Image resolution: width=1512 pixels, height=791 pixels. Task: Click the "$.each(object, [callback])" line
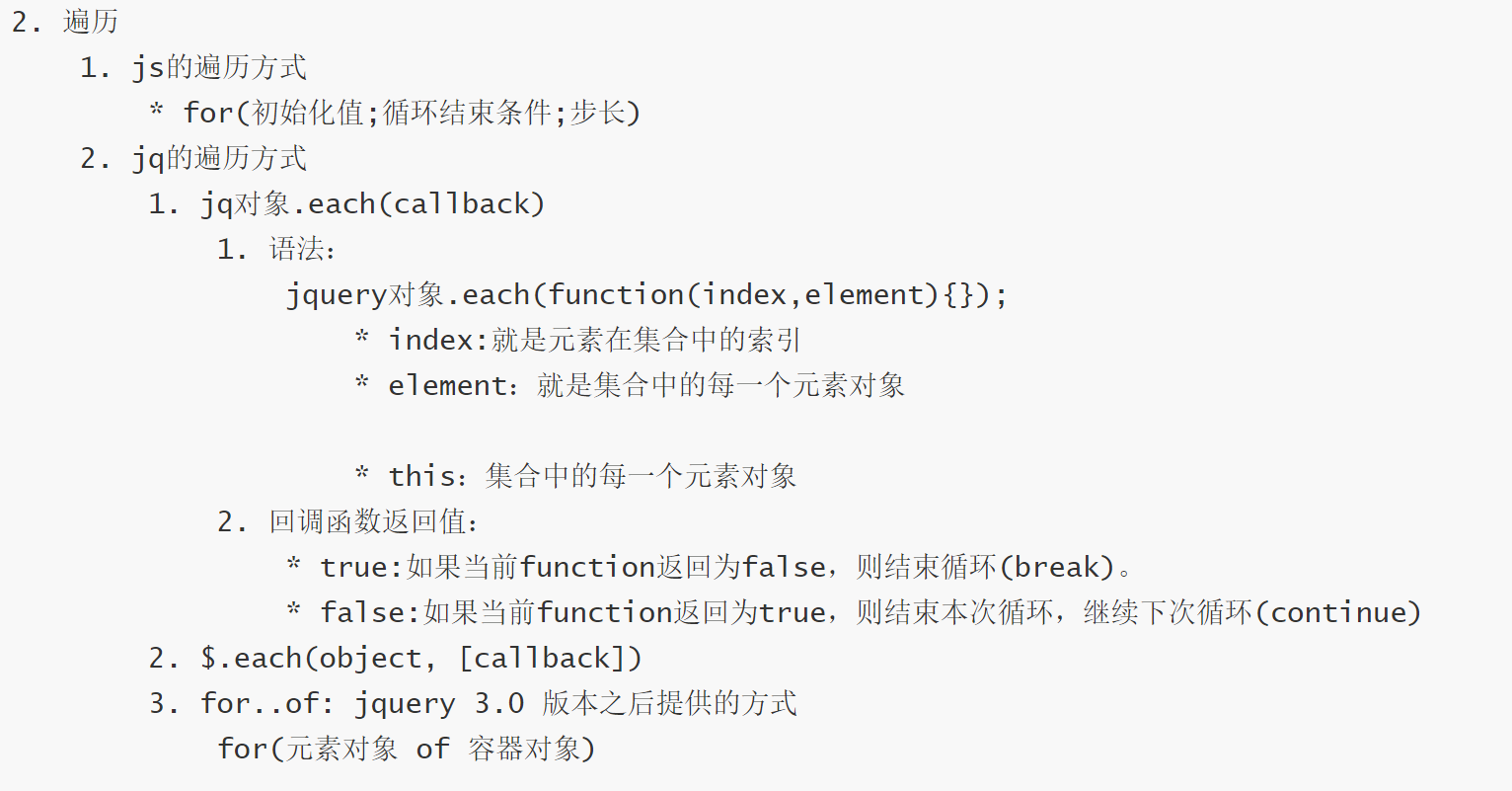pos(421,658)
